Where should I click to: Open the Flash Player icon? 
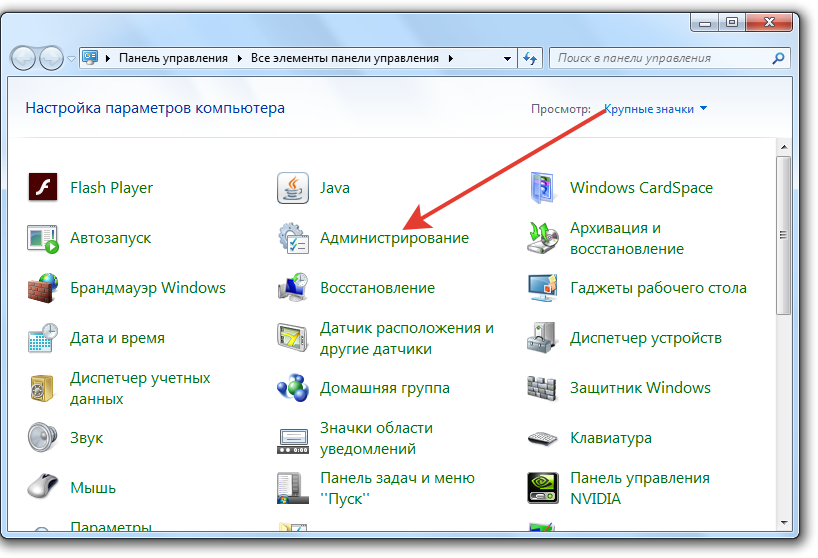[x=43, y=187]
